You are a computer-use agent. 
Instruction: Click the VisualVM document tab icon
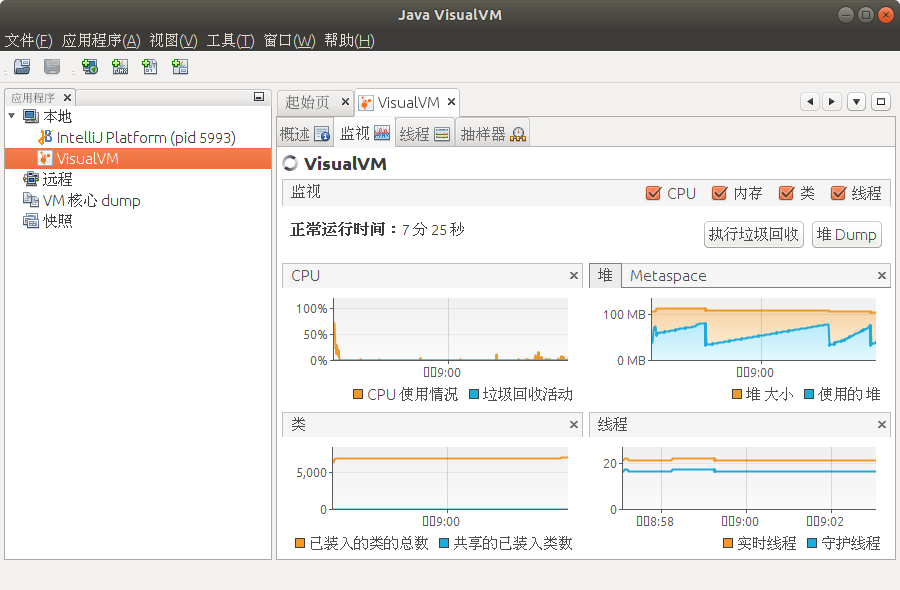pyautogui.click(x=366, y=103)
